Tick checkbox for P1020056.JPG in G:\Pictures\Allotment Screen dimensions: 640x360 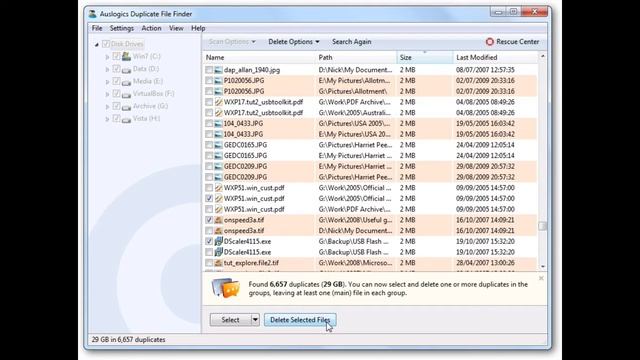click(x=209, y=91)
